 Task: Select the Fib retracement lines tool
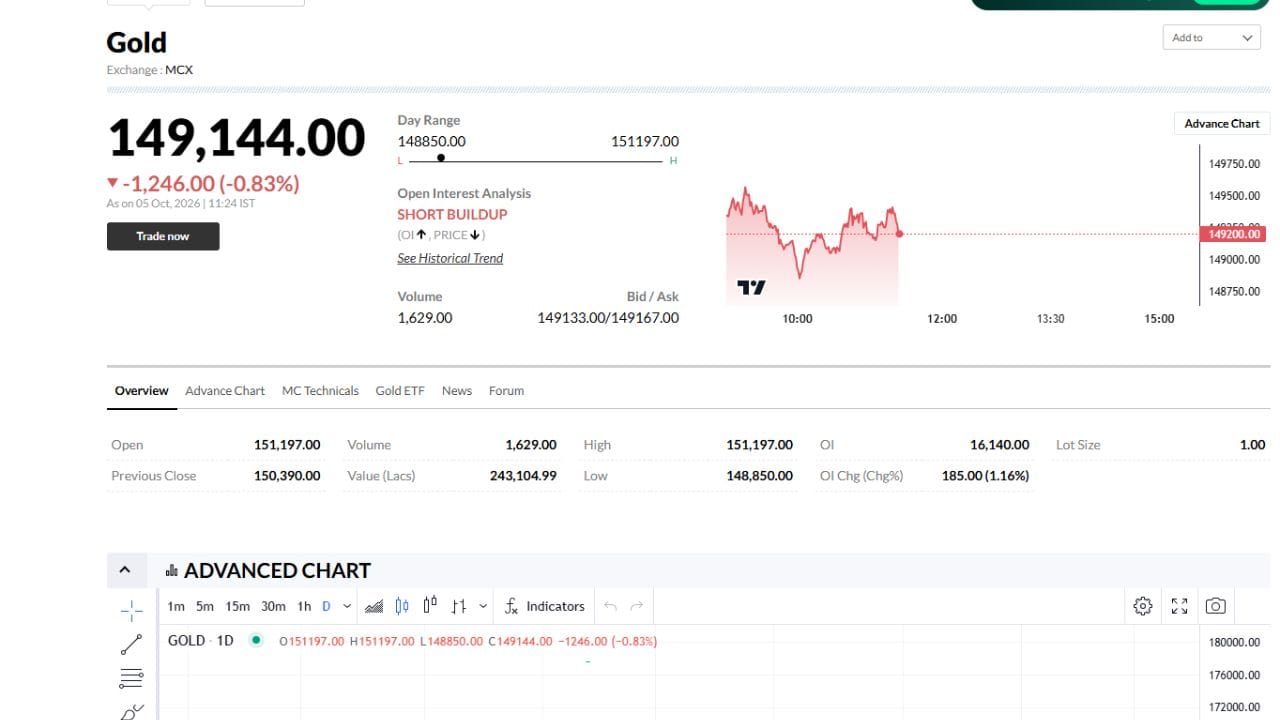click(x=131, y=679)
